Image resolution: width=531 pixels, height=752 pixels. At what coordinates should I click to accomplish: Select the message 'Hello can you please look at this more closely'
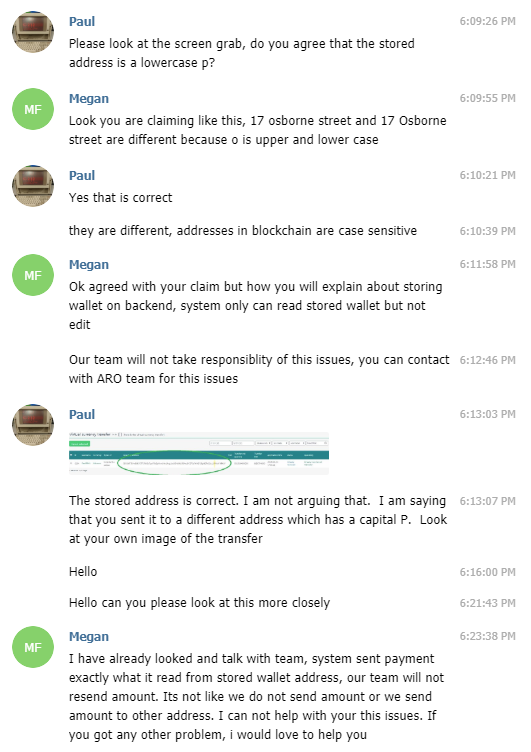coord(200,603)
